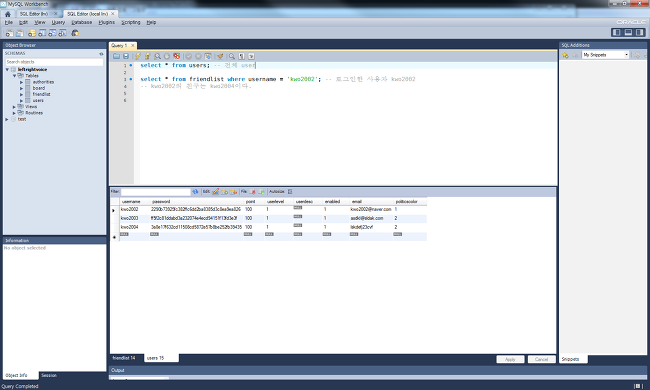Collapse the Tables node
The image size is (650, 390).
tap(14, 76)
